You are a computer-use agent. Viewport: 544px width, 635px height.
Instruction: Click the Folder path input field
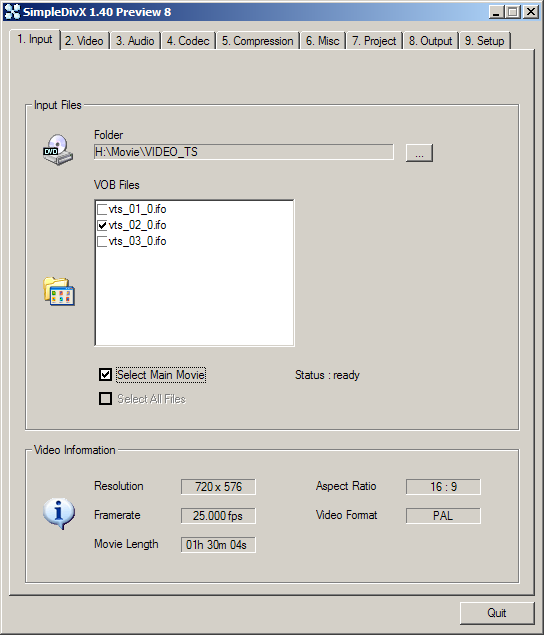[243, 152]
